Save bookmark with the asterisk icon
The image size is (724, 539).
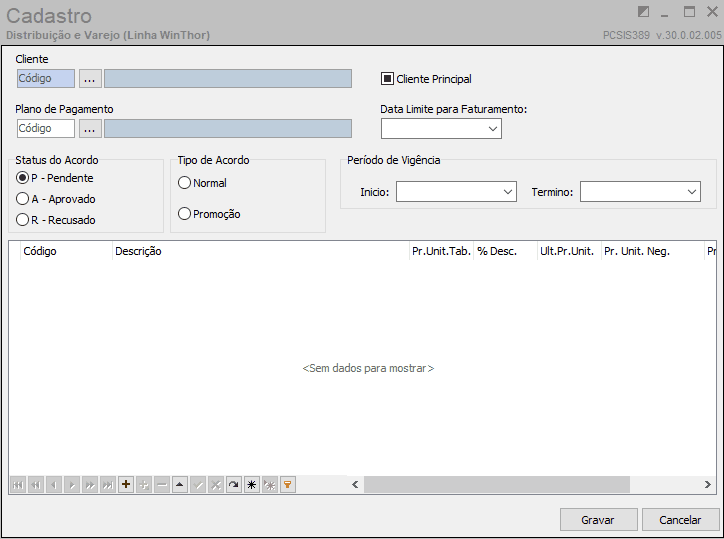[x=252, y=485]
